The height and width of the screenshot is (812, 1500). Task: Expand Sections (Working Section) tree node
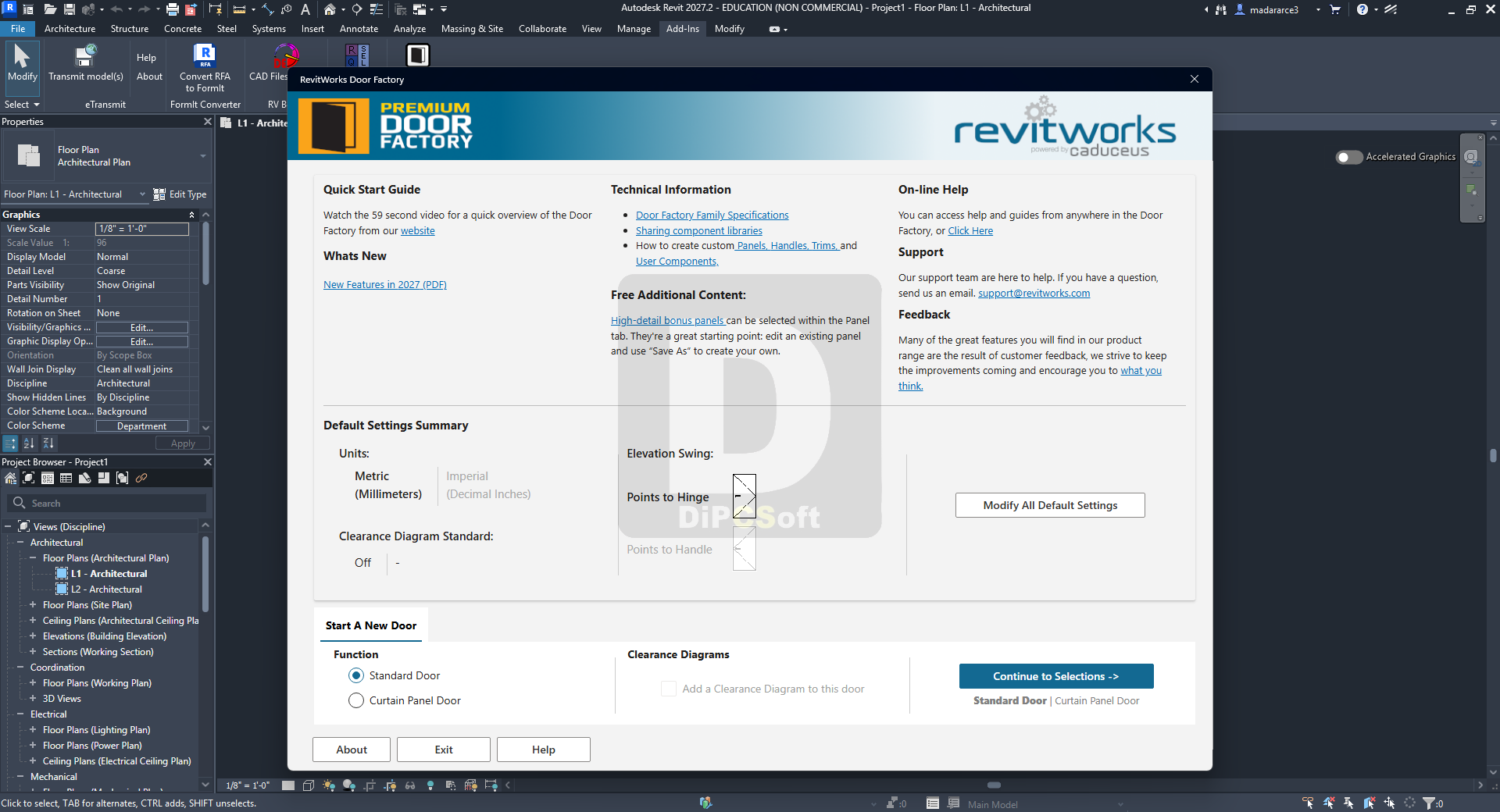click(x=33, y=652)
